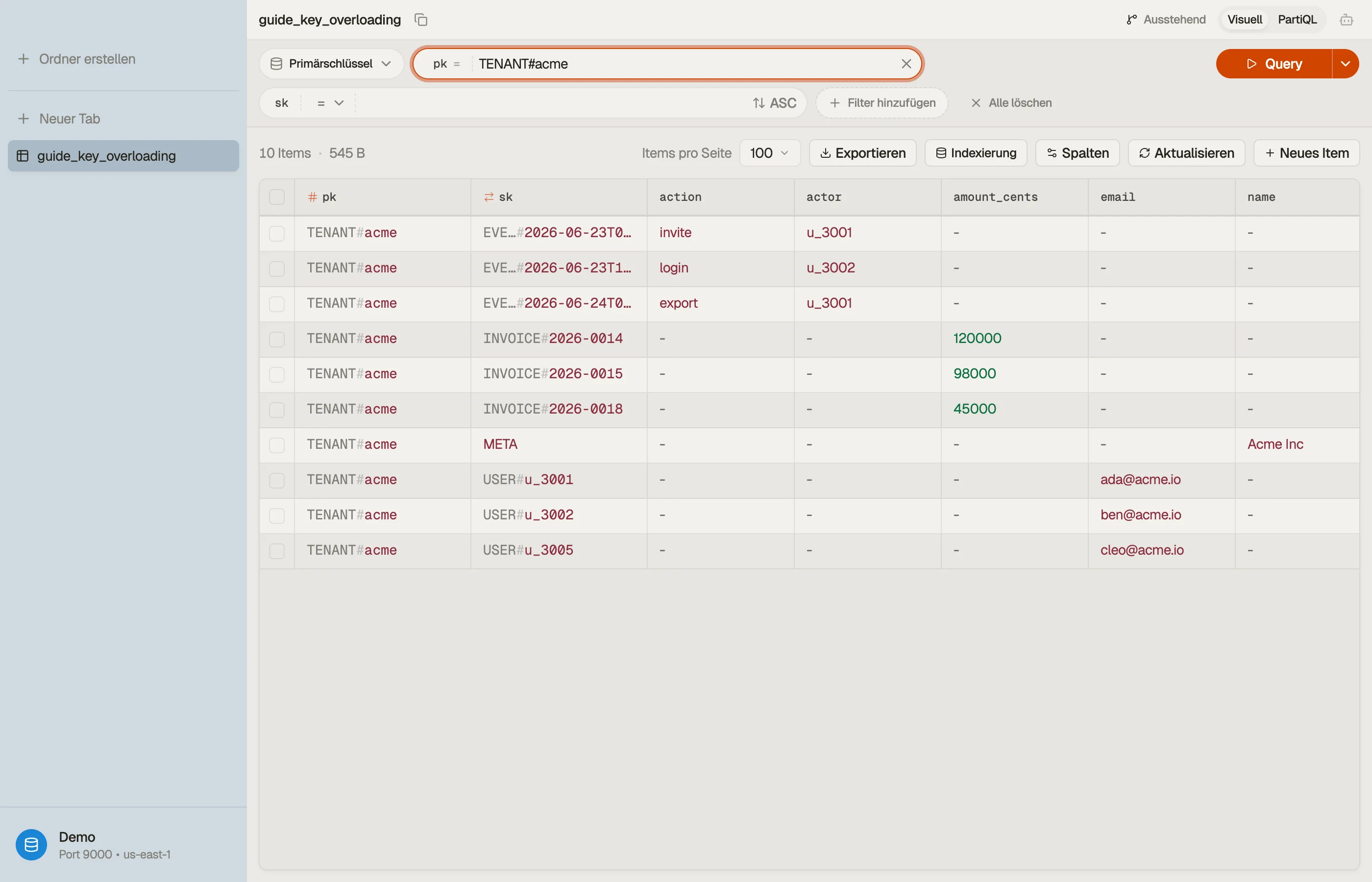Select the META sort key cell
The image size is (1372, 882).
click(x=559, y=444)
